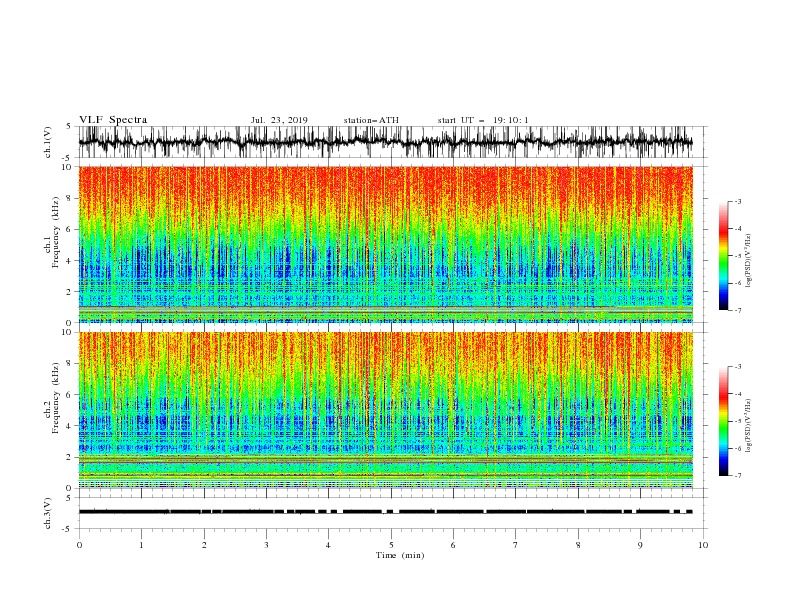The image size is (792, 612).
Task: Click the '-3' tick on ch.1 colorbar
Action: coord(737,201)
